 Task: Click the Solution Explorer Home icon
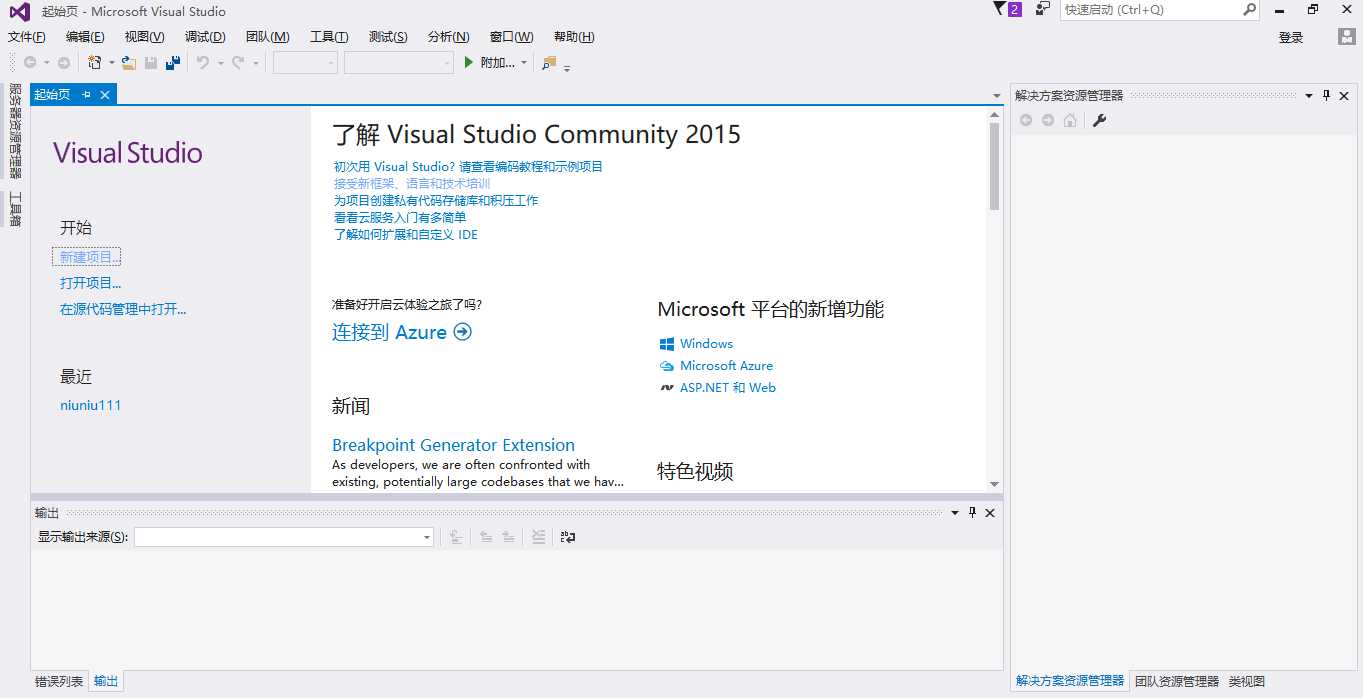pyautogui.click(x=1070, y=120)
